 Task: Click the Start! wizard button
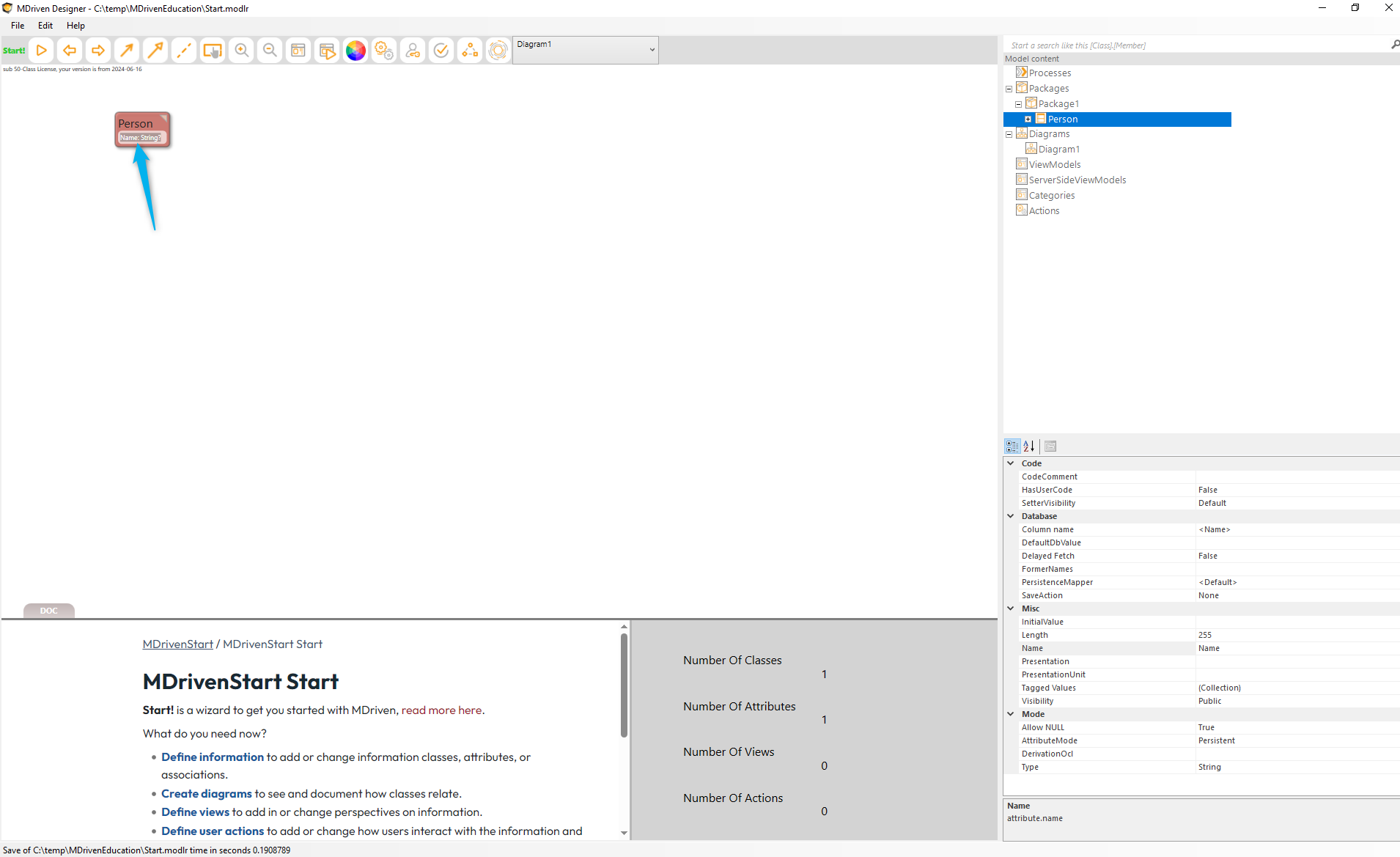pos(14,51)
